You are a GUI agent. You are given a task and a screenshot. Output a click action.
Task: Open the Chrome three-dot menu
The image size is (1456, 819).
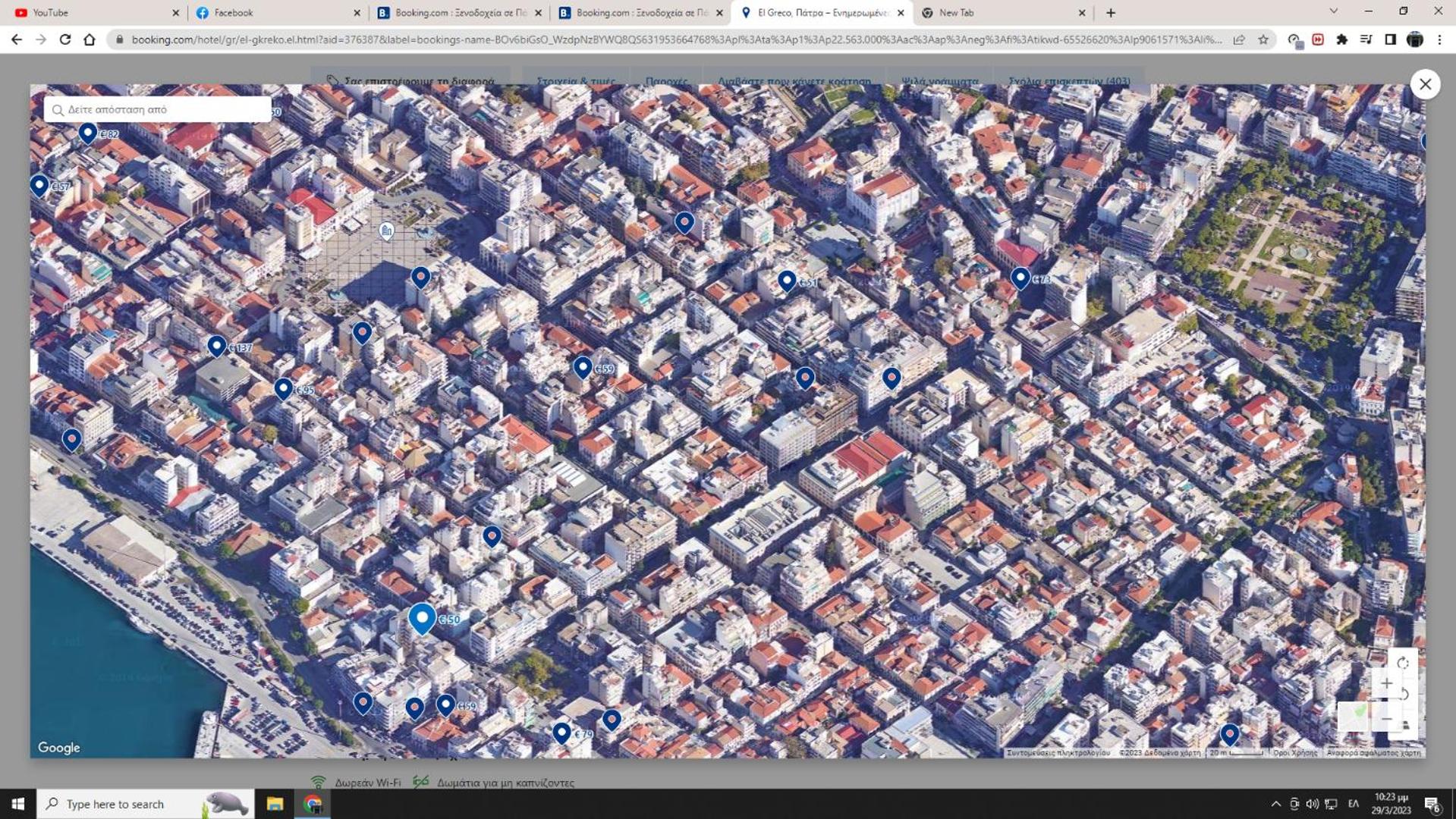pyautogui.click(x=1439, y=39)
